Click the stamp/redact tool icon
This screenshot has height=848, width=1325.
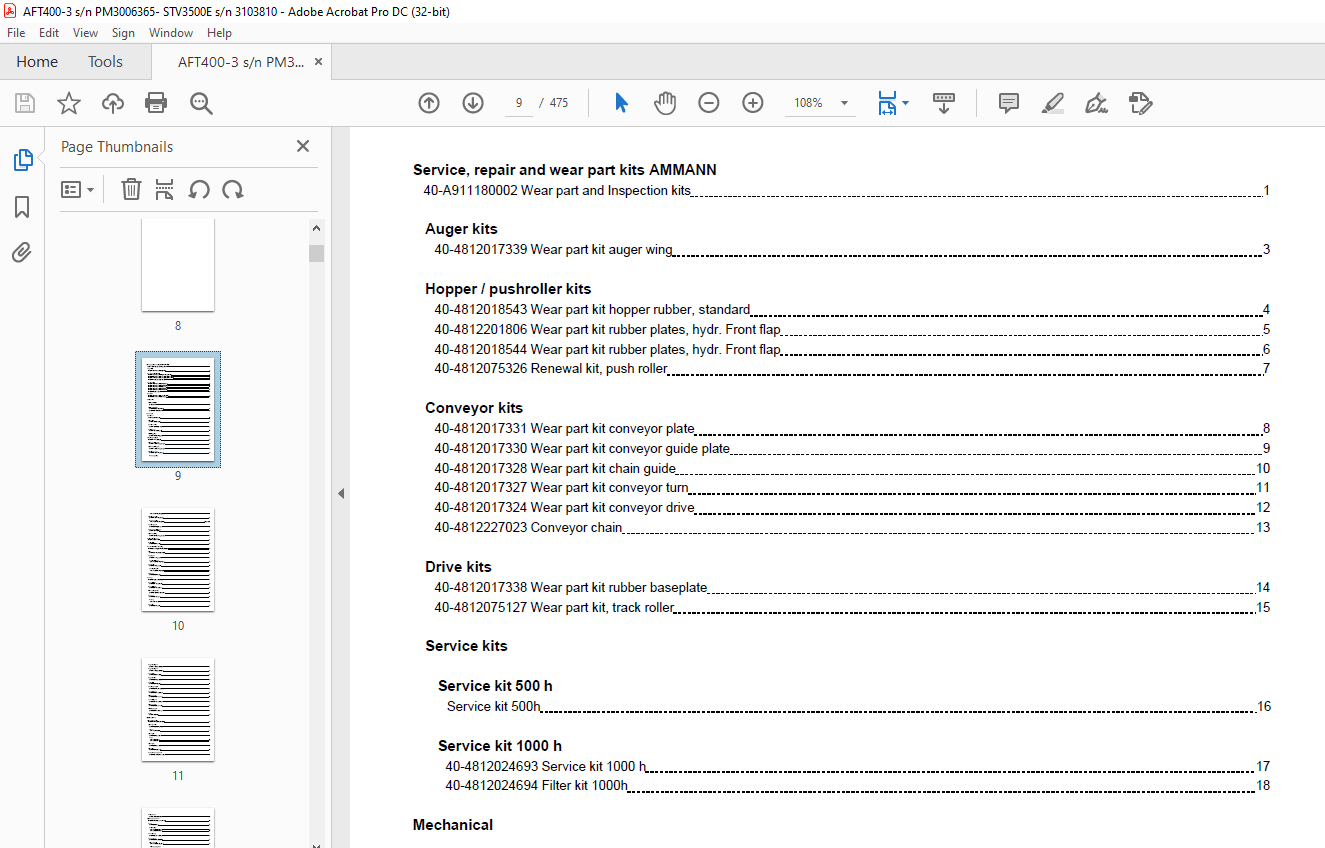pos(1141,103)
